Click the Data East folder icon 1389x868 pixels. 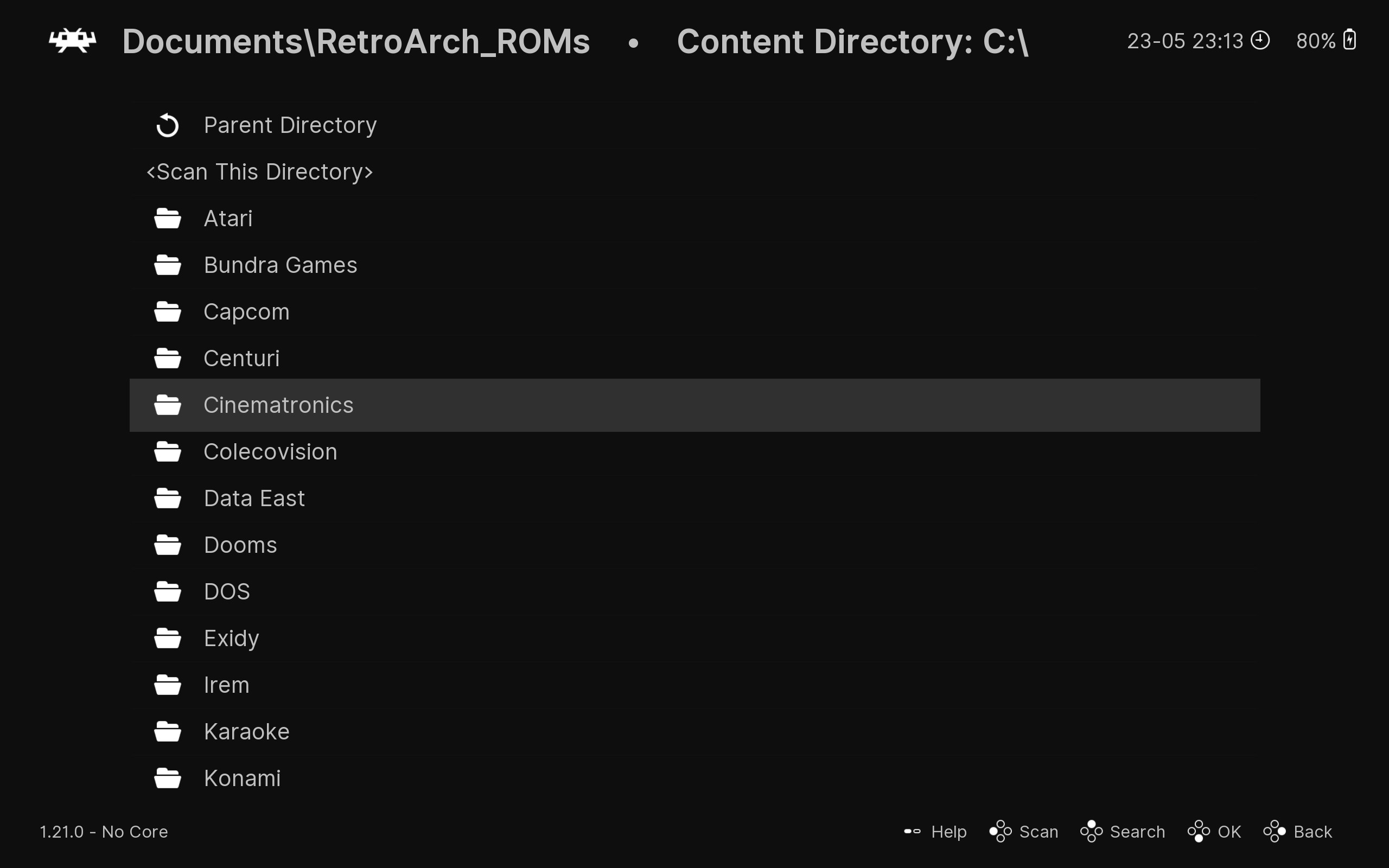click(168, 499)
